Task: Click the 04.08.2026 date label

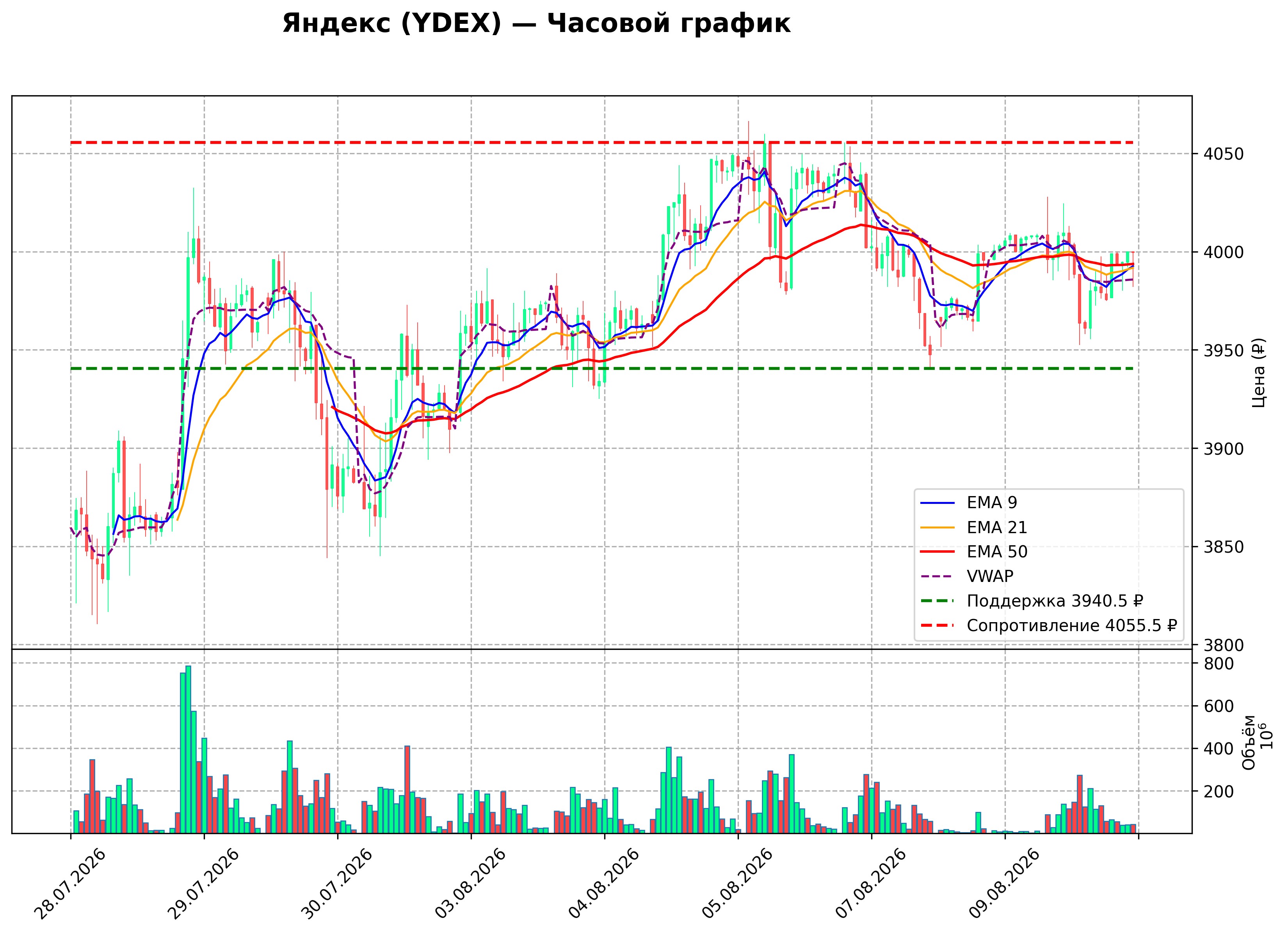Action: click(x=604, y=884)
